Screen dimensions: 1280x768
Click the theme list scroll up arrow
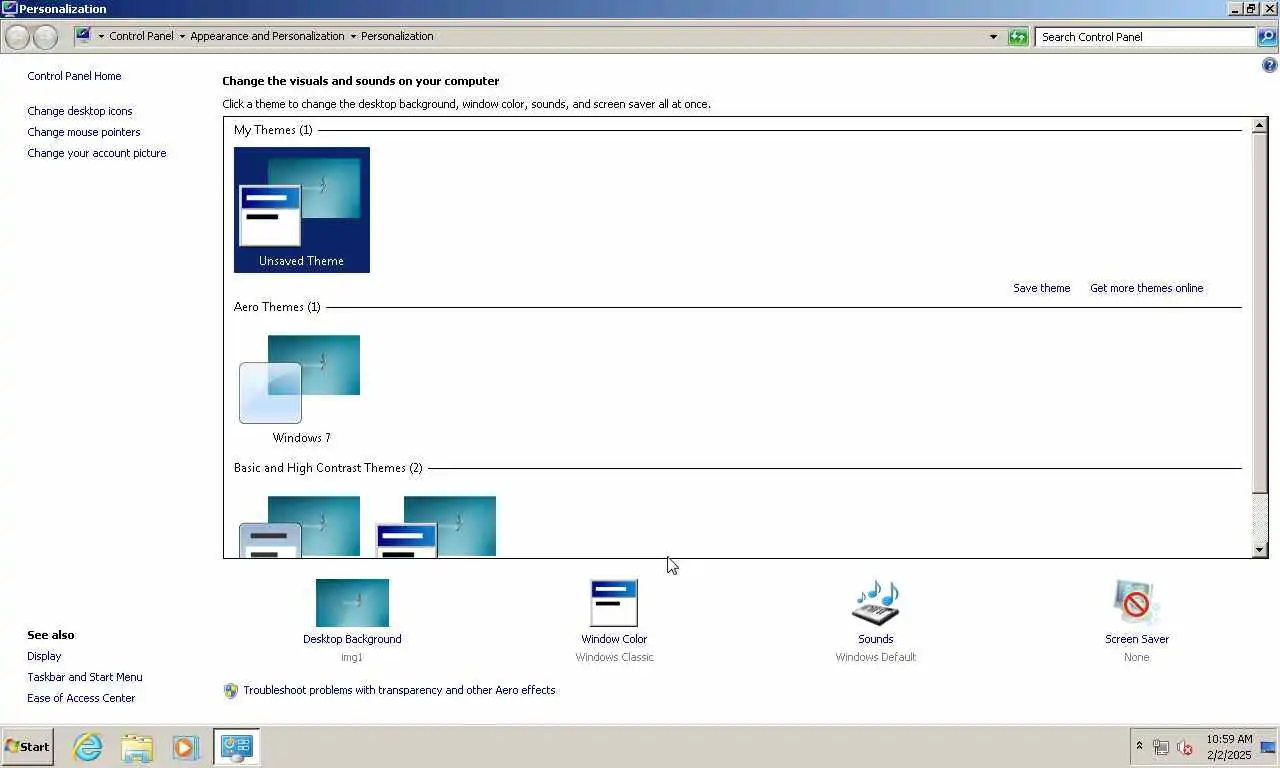[1260, 125]
